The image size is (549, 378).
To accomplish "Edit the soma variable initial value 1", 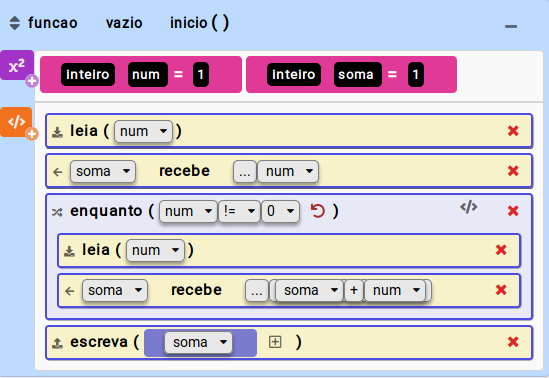I will point(416,75).
